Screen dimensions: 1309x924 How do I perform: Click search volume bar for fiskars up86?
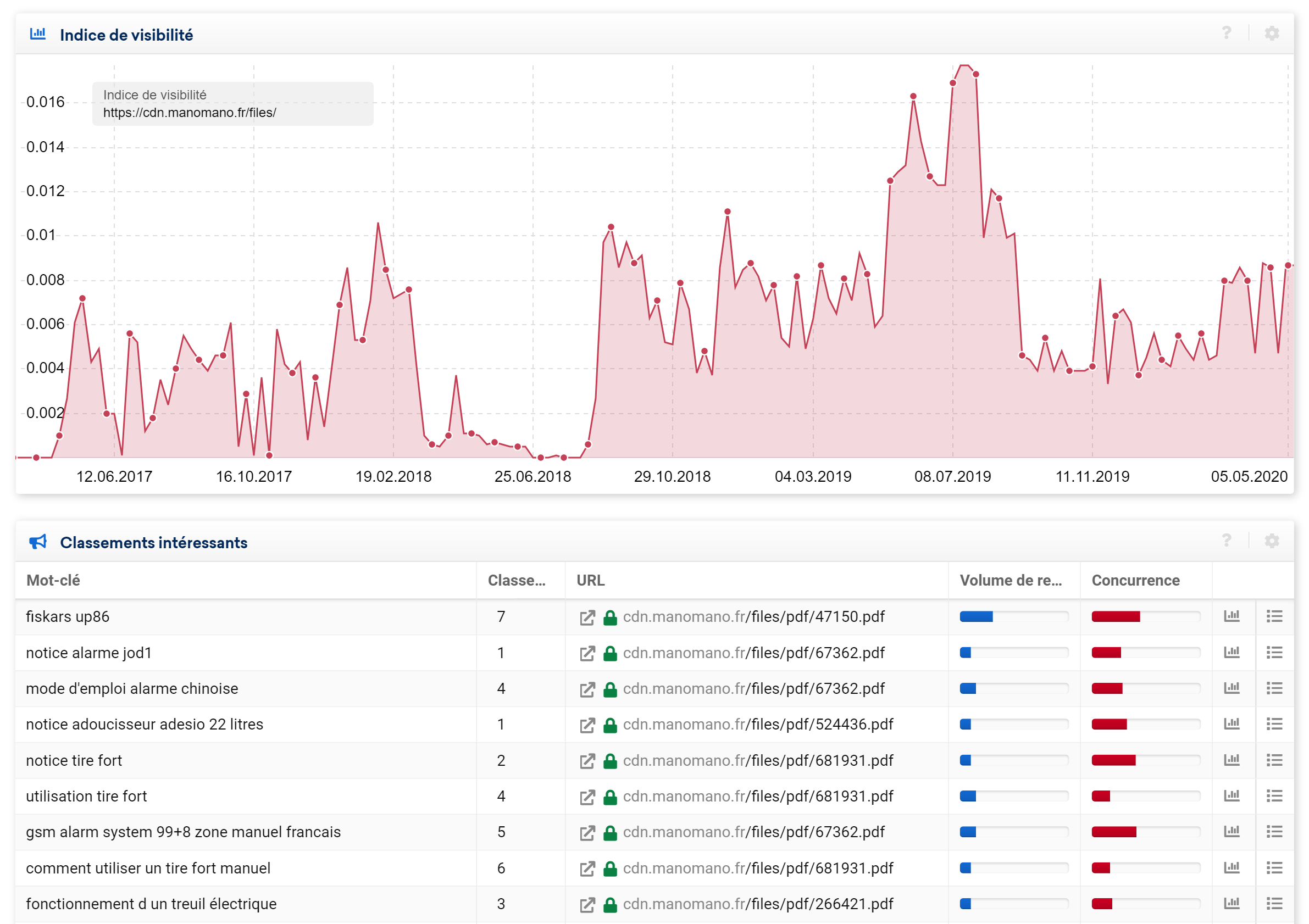click(x=1014, y=616)
